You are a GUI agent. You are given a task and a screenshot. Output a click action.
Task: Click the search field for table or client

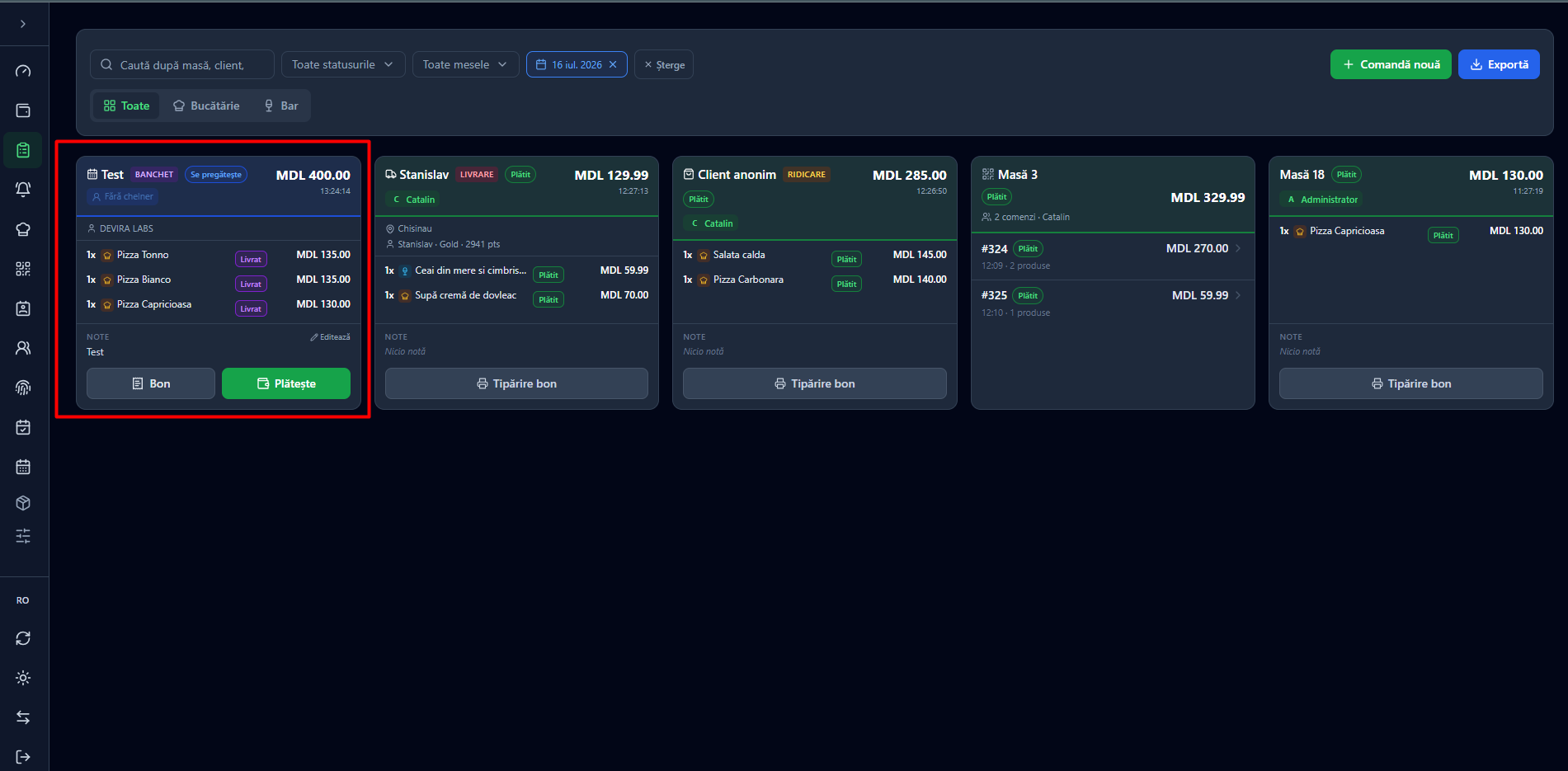[182, 64]
